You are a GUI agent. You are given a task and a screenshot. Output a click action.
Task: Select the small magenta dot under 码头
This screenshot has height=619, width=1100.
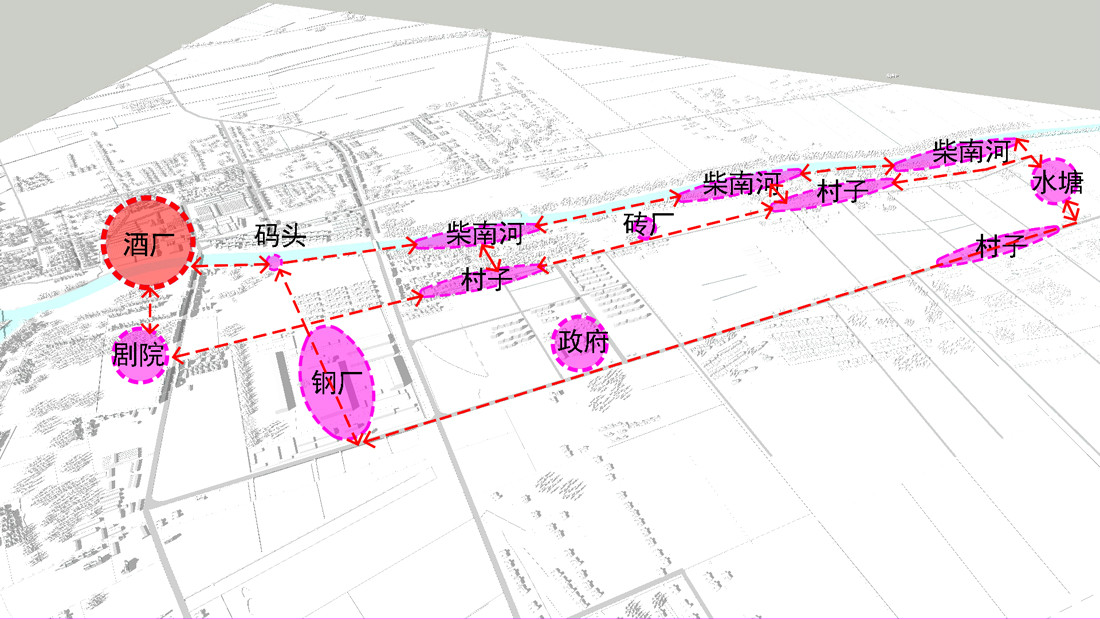pyautogui.click(x=272, y=264)
